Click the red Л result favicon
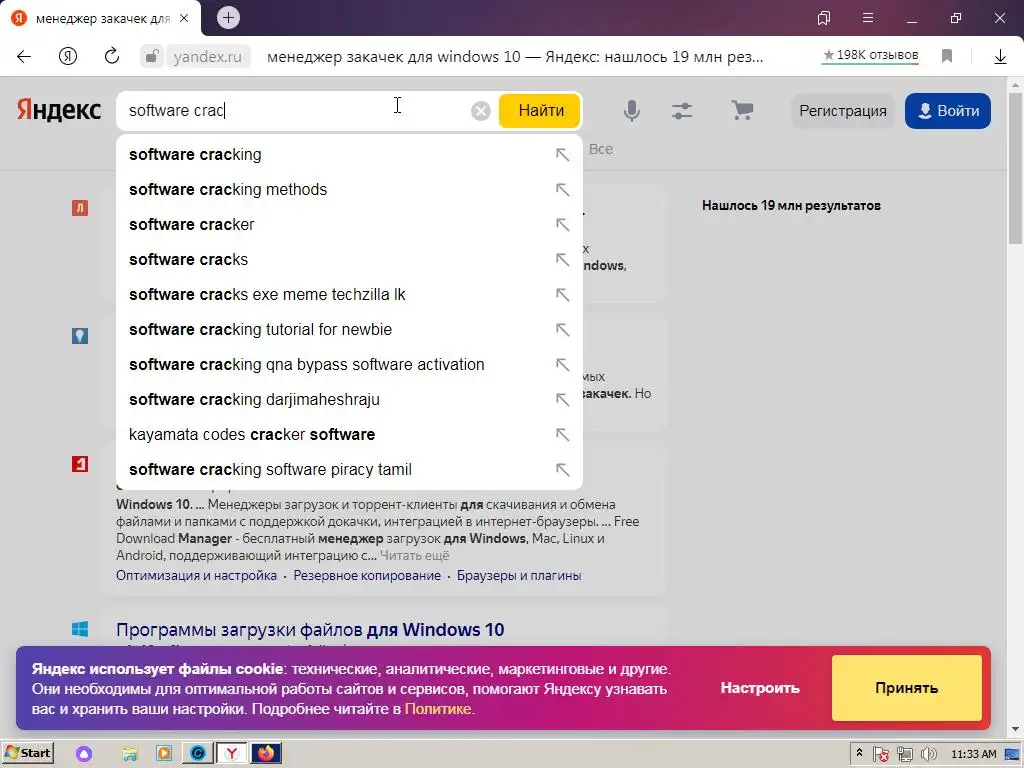1024x768 pixels. (80, 208)
